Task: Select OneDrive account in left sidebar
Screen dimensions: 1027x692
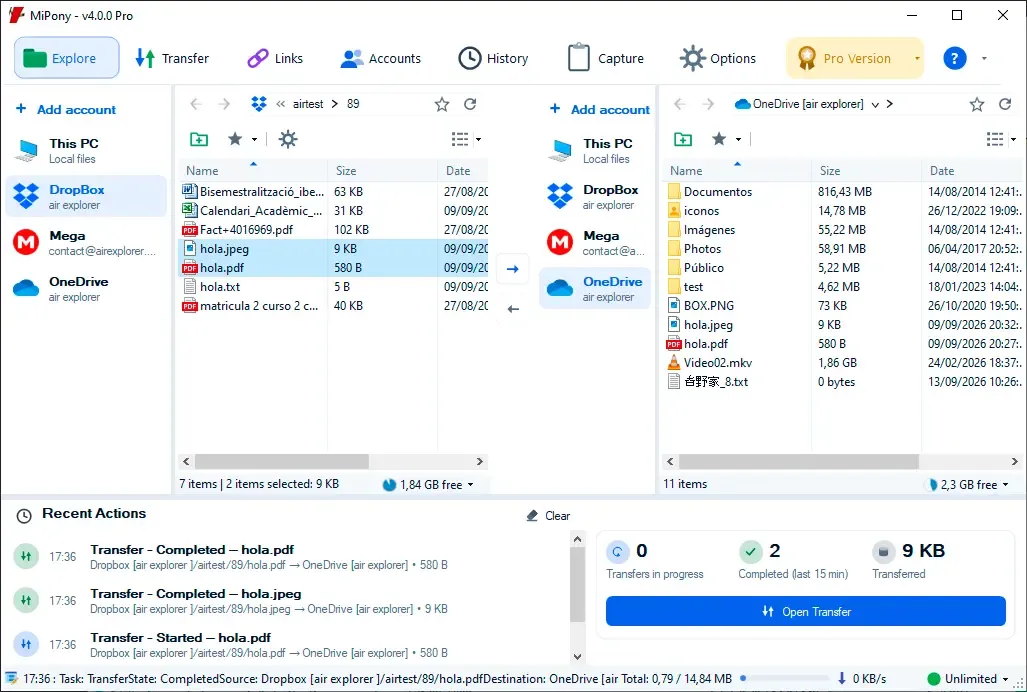Action: point(86,289)
